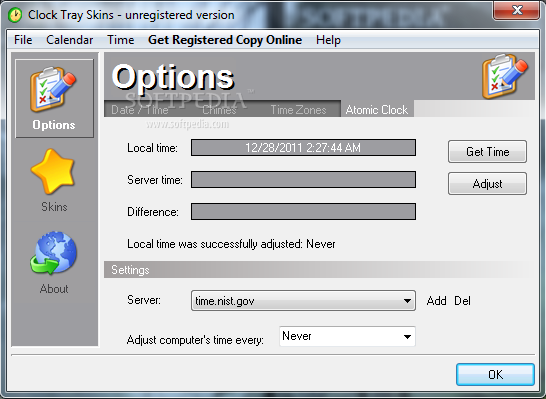Open Get Registered Copy Online menu
Screen dimensions: 546x399
[x=225, y=40]
